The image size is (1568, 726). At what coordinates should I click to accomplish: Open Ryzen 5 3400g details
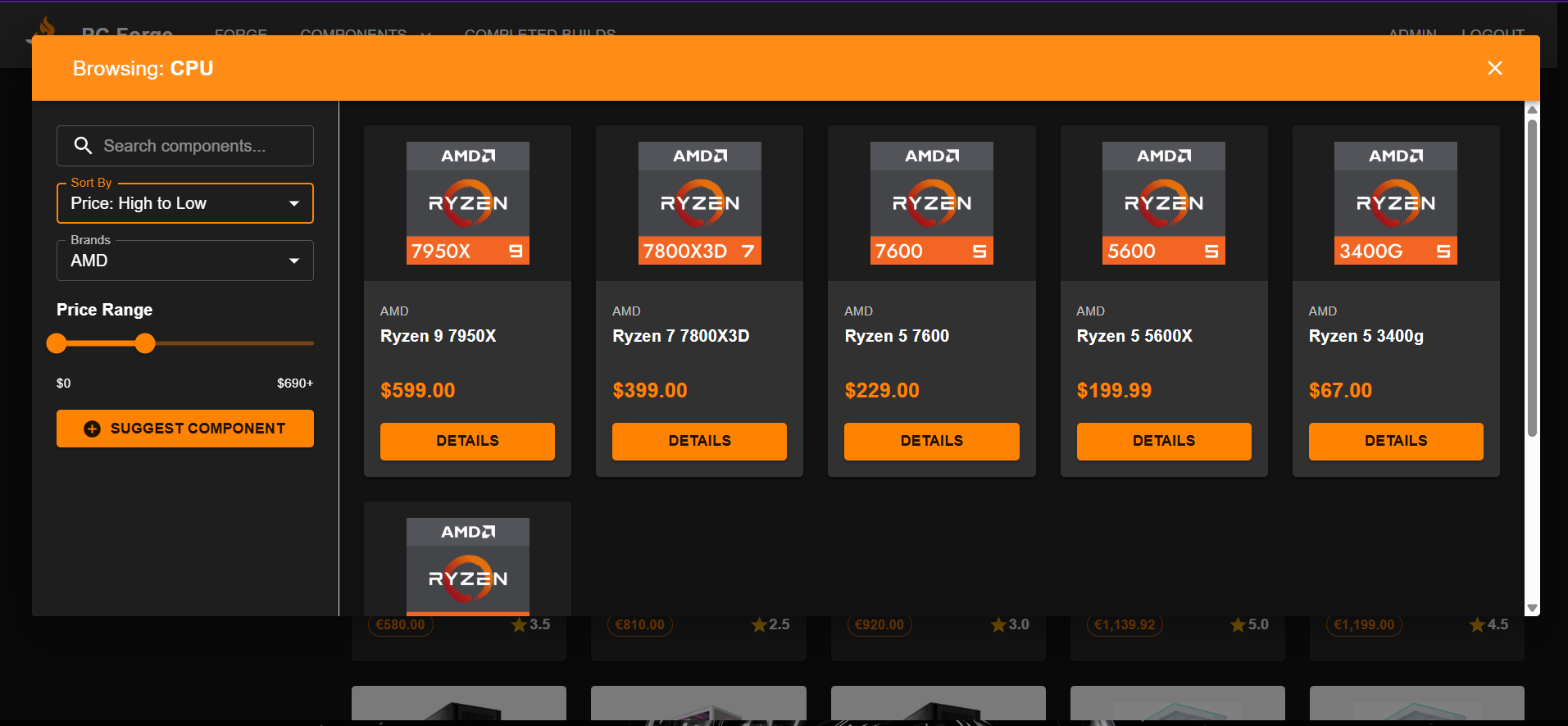[1395, 441]
